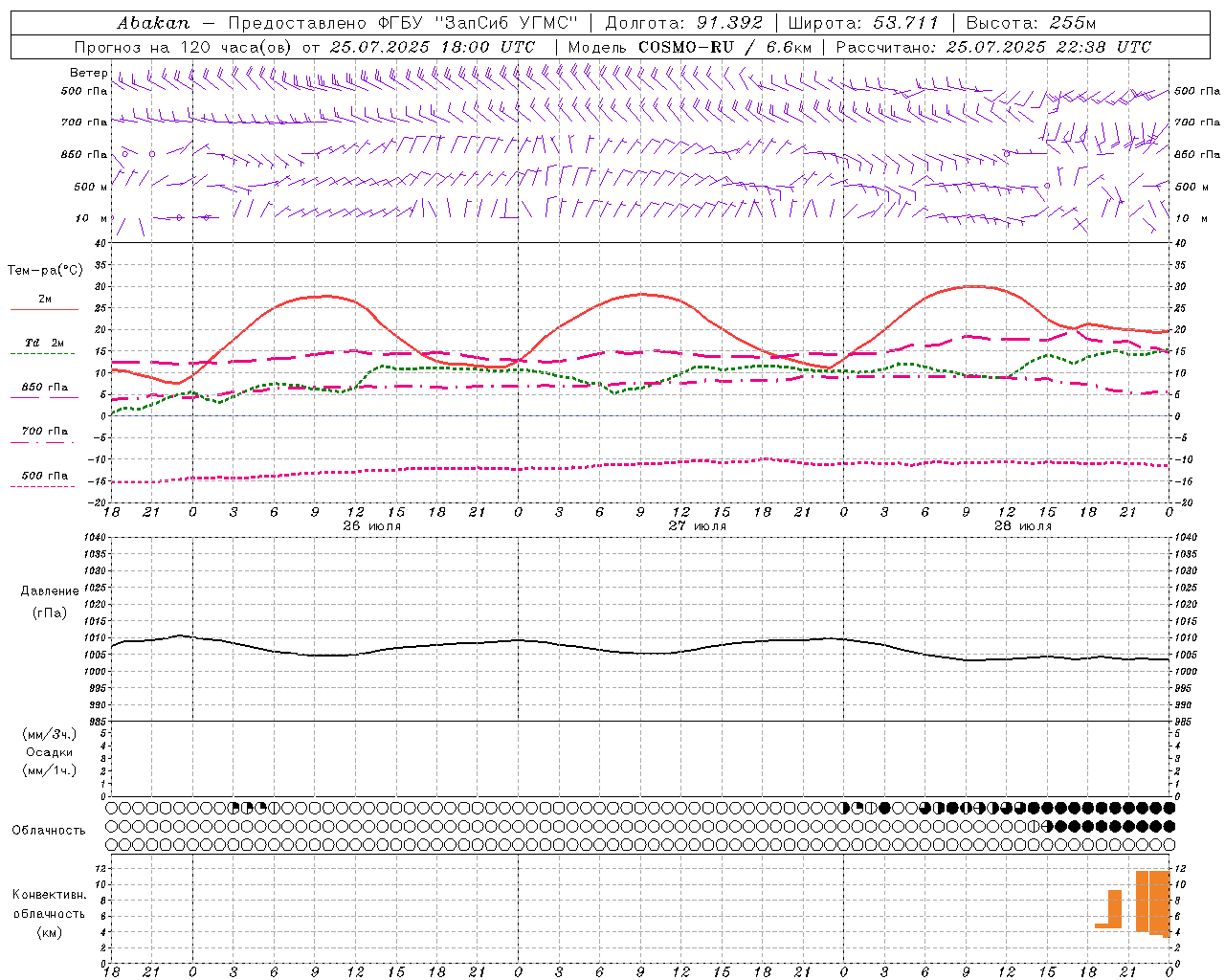
Task: Click the '28 июля' date label
Action: pos(1023,526)
